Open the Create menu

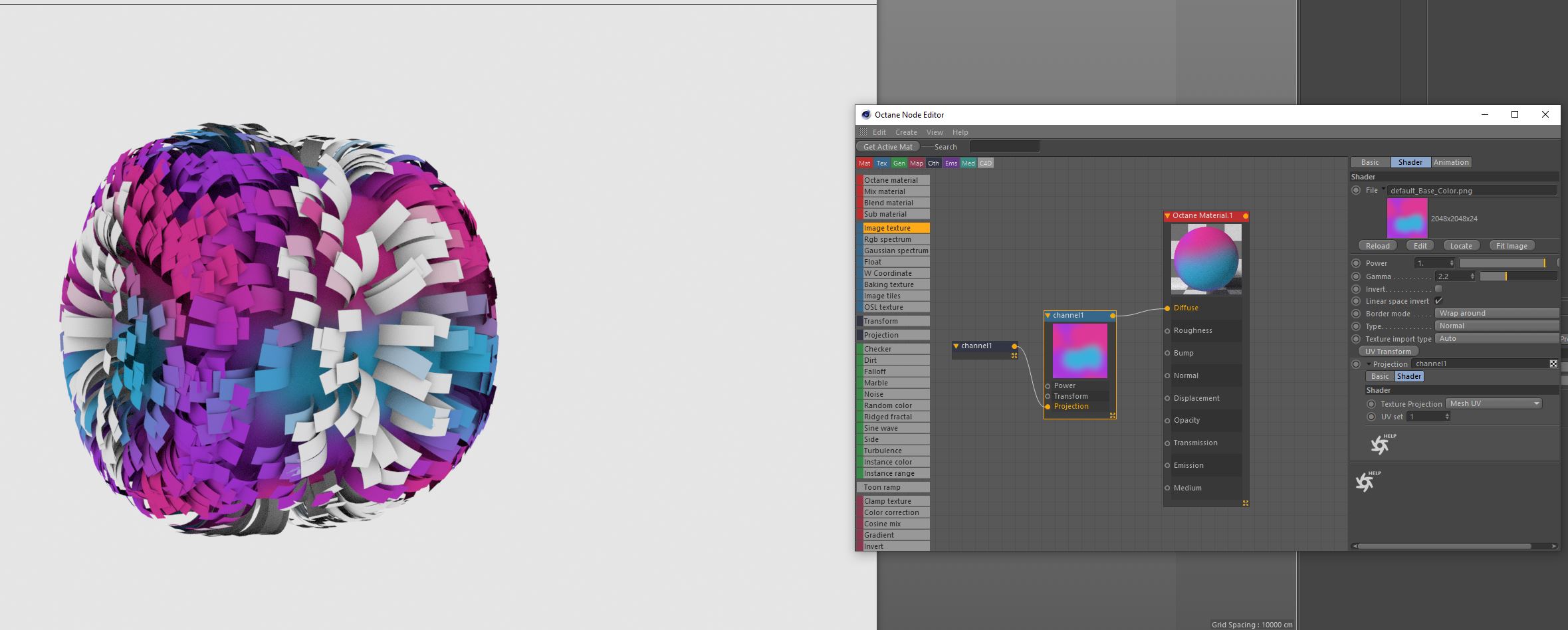(905, 132)
